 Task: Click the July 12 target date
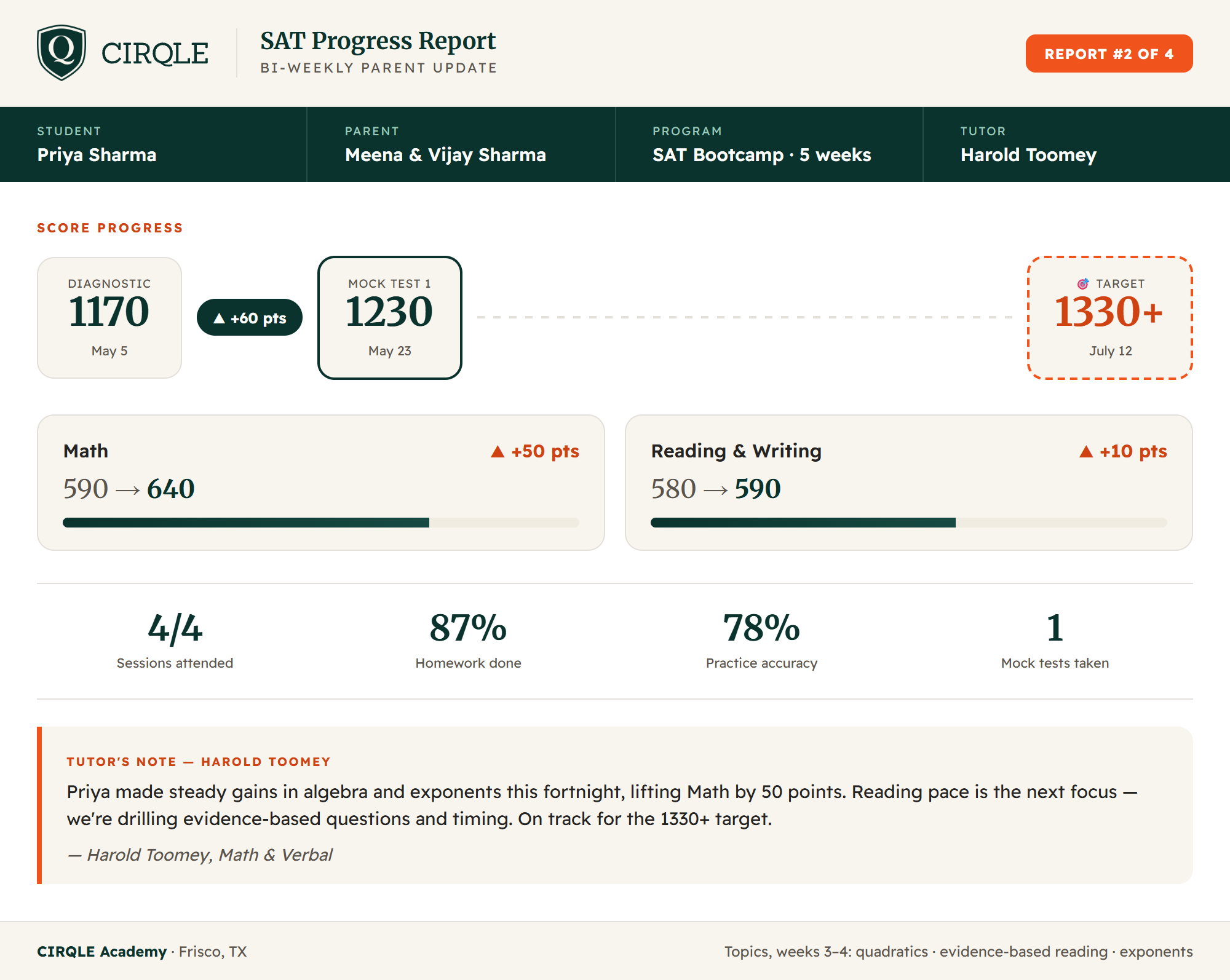click(x=1111, y=351)
